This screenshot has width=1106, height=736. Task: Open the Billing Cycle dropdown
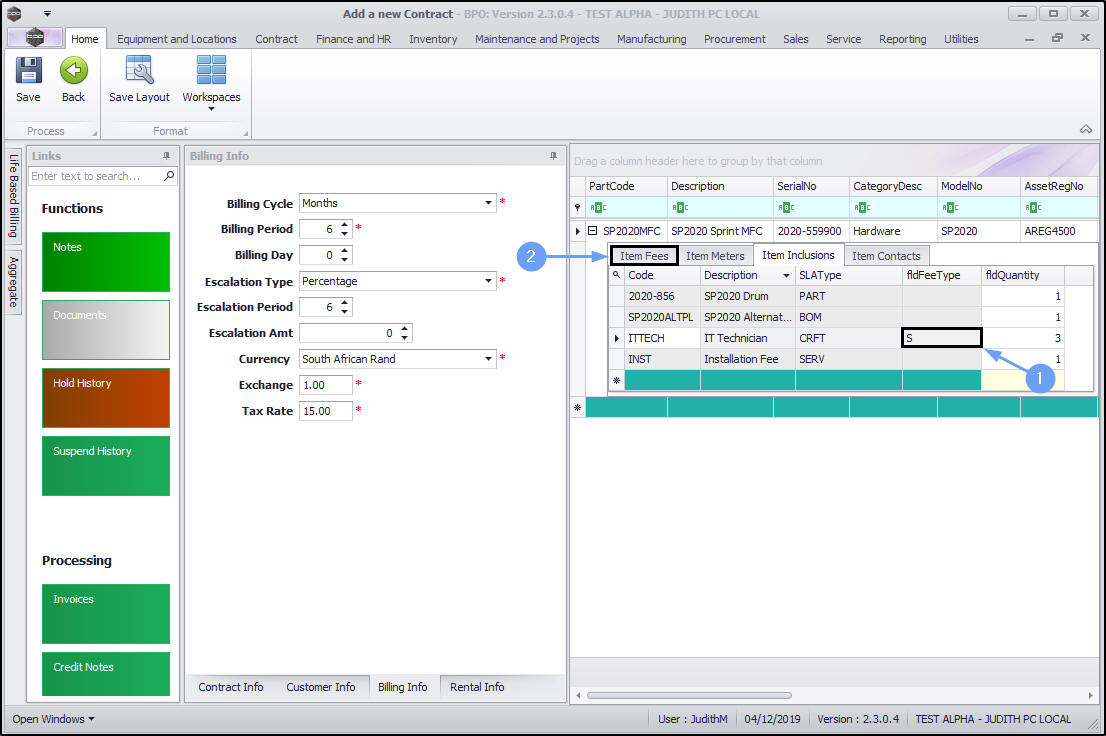click(489, 203)
